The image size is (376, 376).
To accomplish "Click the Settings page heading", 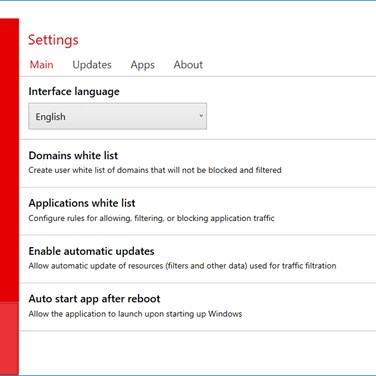I will coord(53,40).
